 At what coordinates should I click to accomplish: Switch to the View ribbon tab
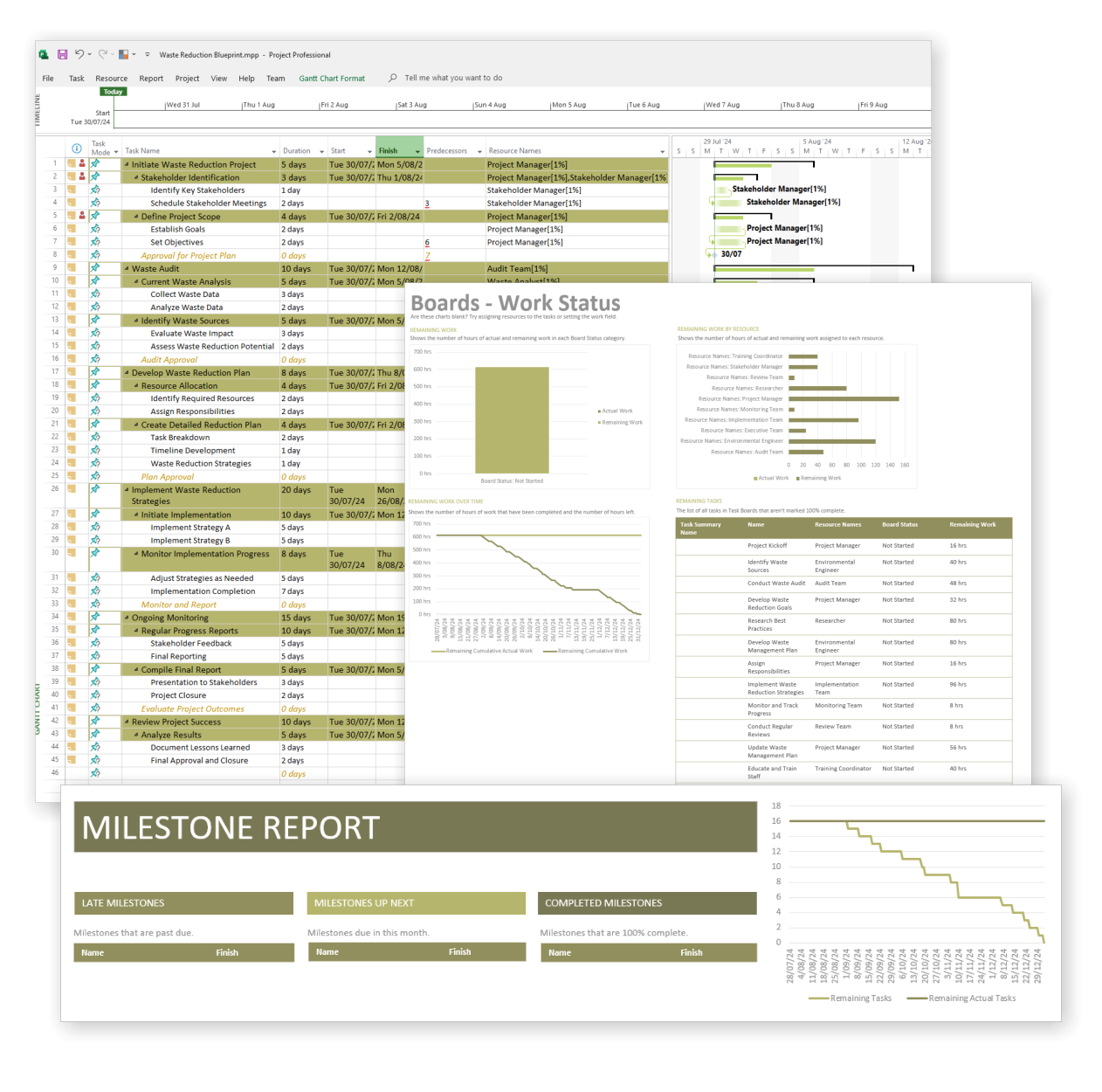[x=219, y=79]
